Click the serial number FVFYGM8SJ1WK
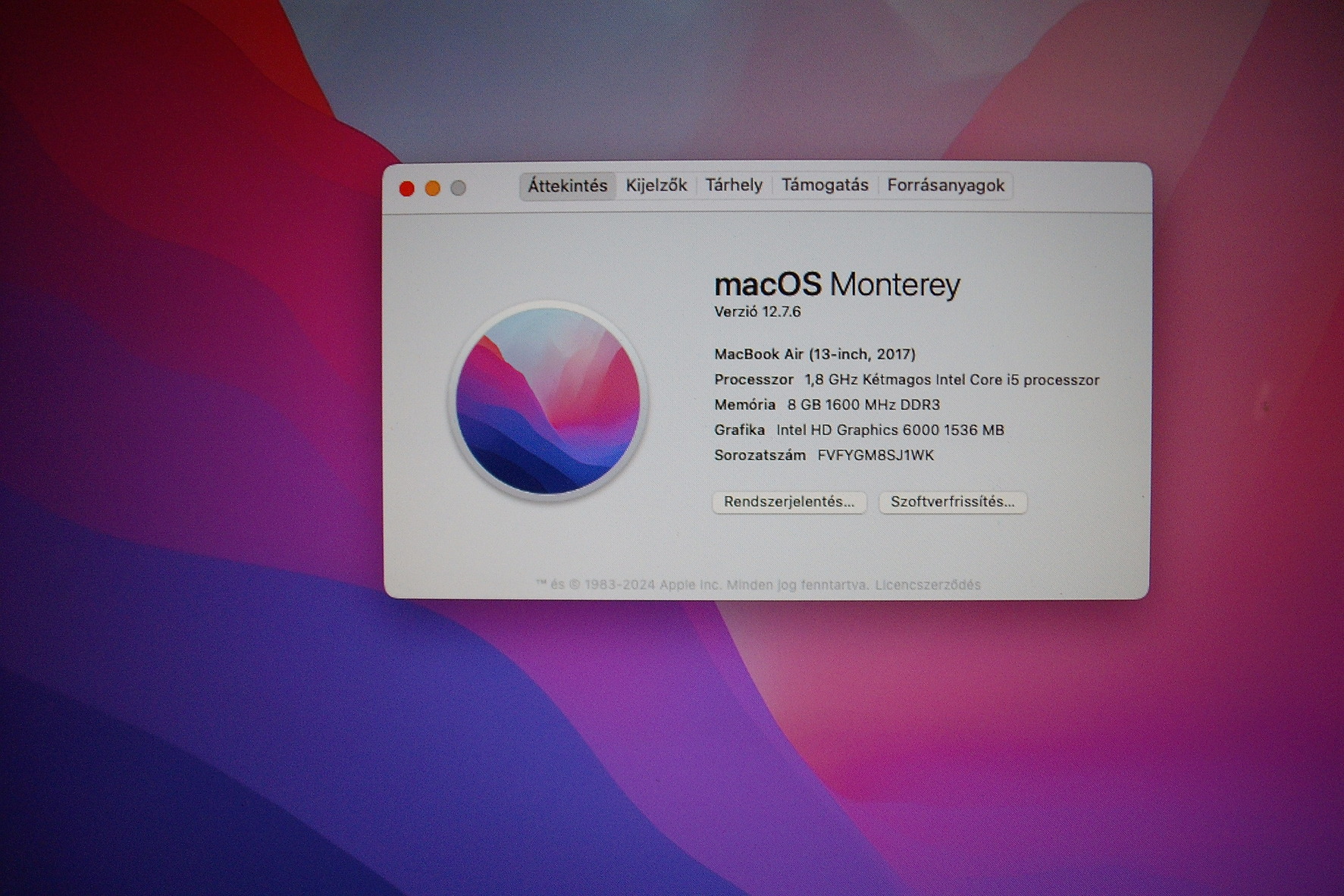Image resolution: width=1344 pixels, height=896 pixels. coord(876,455)
